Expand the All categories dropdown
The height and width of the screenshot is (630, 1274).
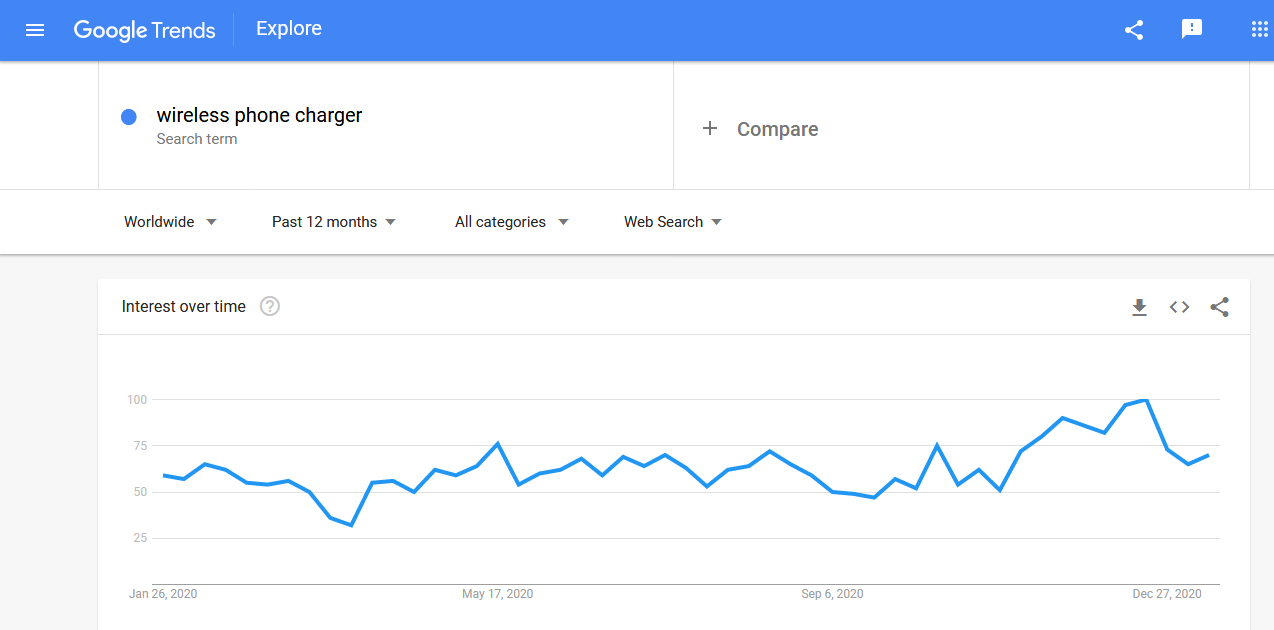tap(511, 222)
